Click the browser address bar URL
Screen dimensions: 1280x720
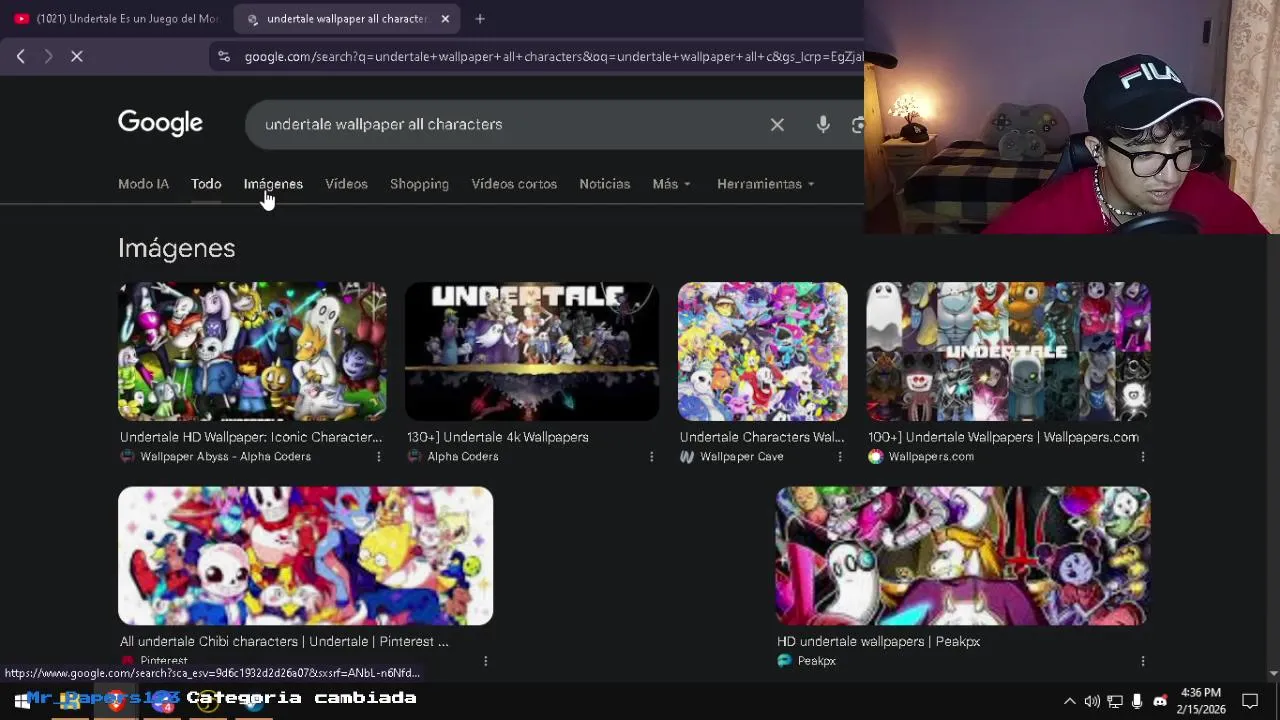click(553, 57)
